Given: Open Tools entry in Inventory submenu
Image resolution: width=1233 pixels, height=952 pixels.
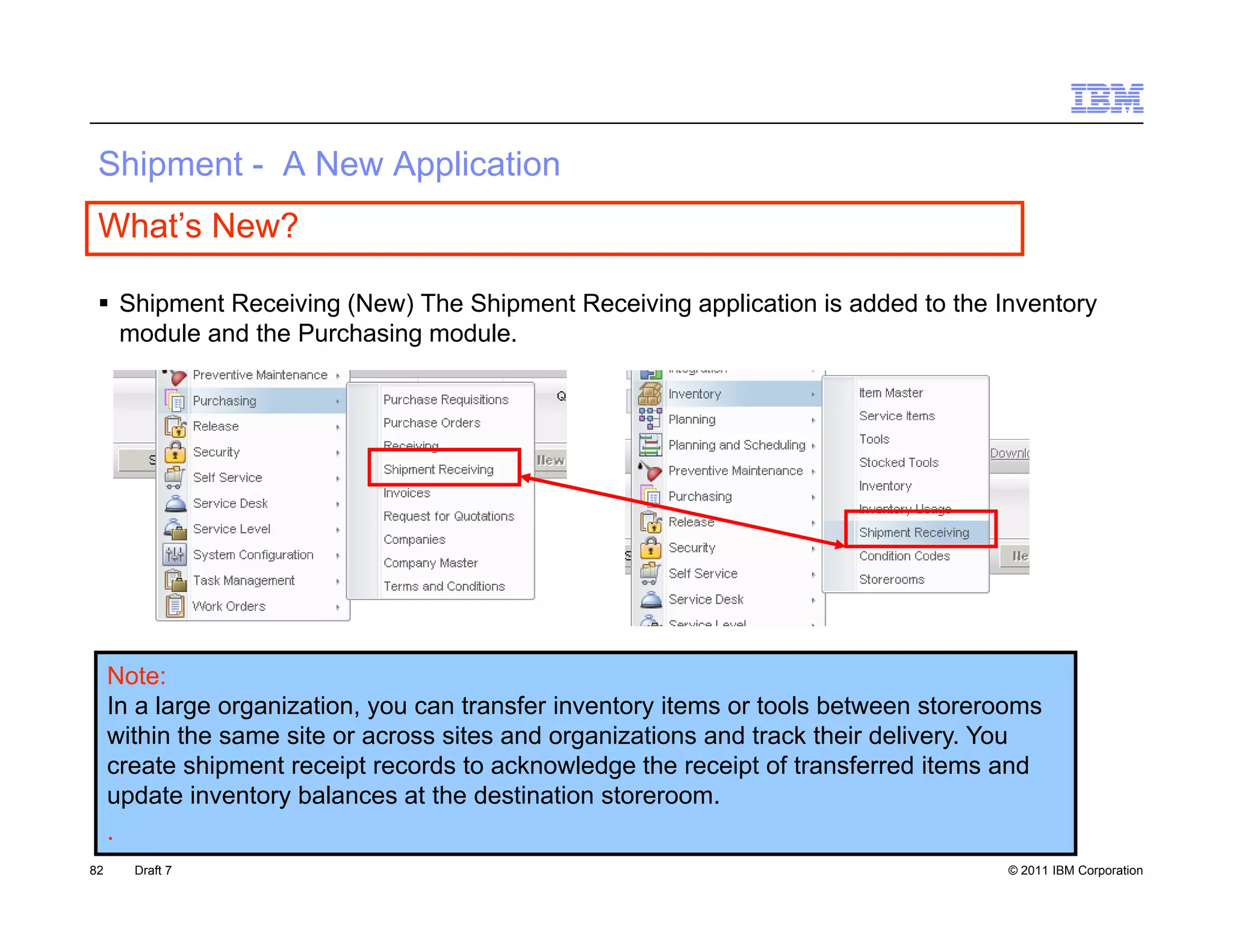Looking at the screenshot, I should pyautogui.click(x=874, y=439).
